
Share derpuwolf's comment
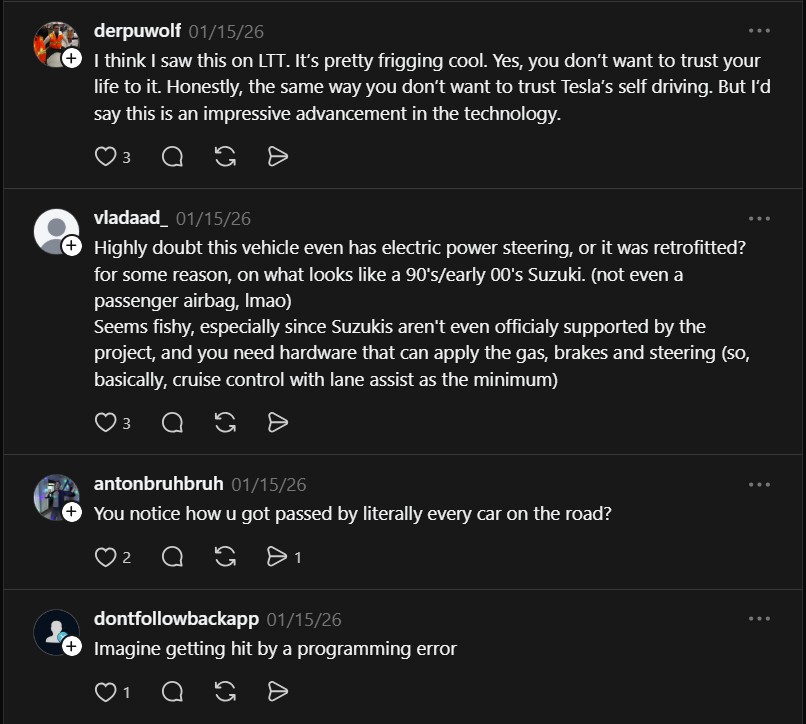[x=278, y=156]
